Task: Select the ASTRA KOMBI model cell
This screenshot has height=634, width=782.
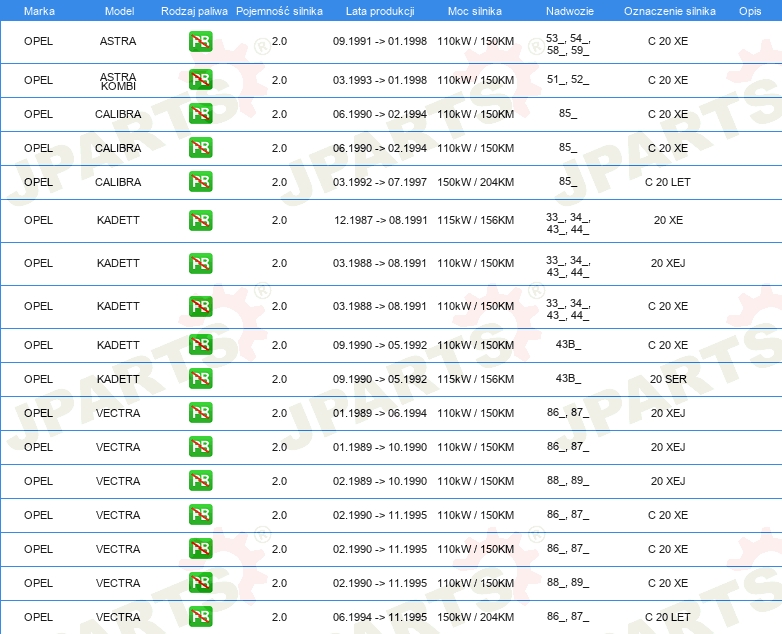Action: [x=118, y=81]
